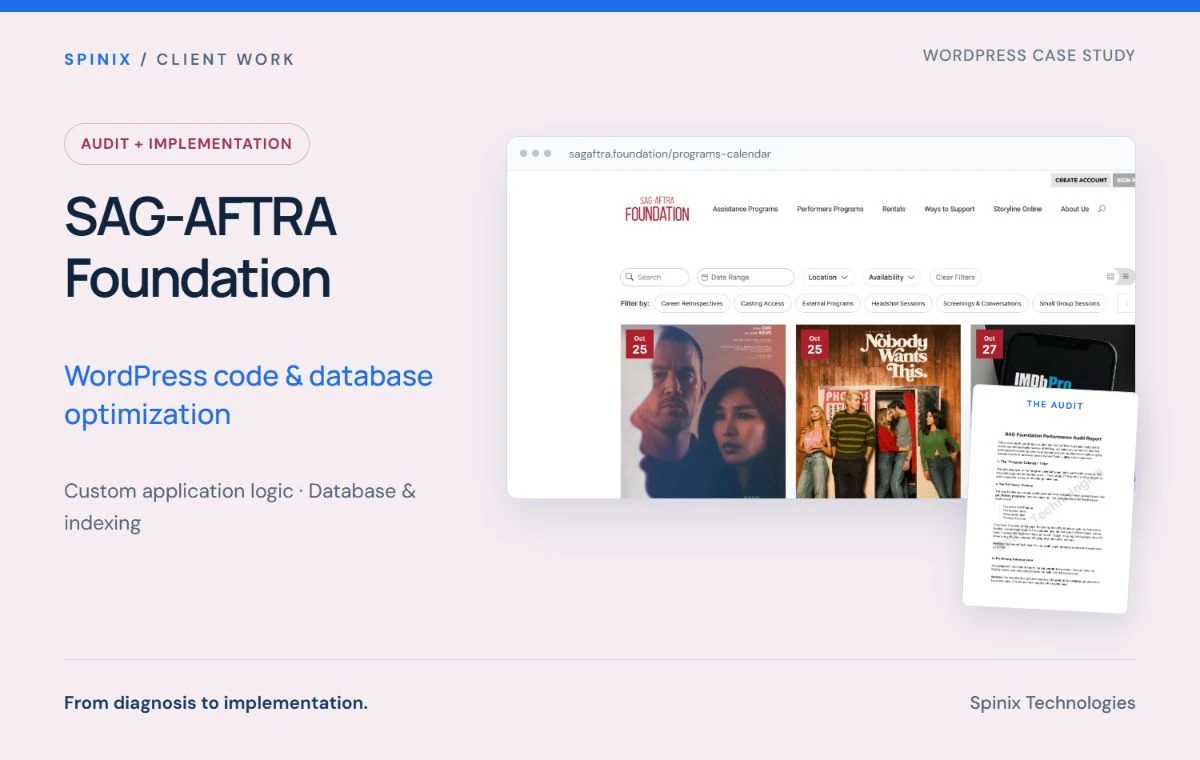Open the About Us menu
1200x760 pixels.
(1075, 209)
